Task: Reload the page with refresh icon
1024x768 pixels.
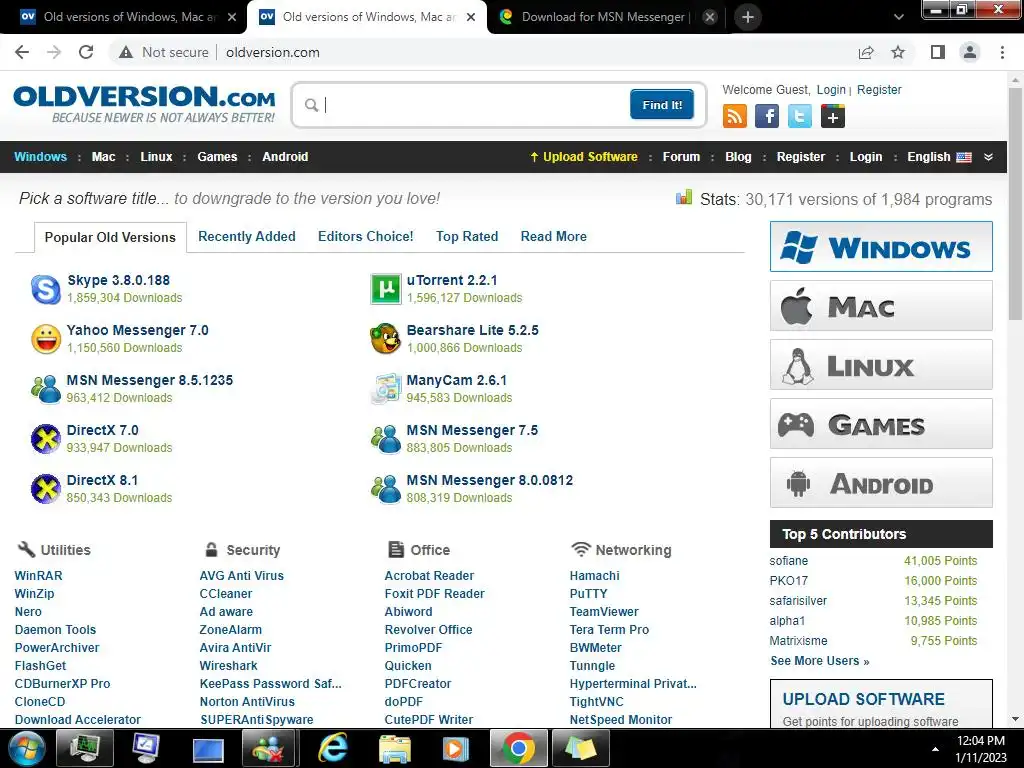Action: click(86, 52)
